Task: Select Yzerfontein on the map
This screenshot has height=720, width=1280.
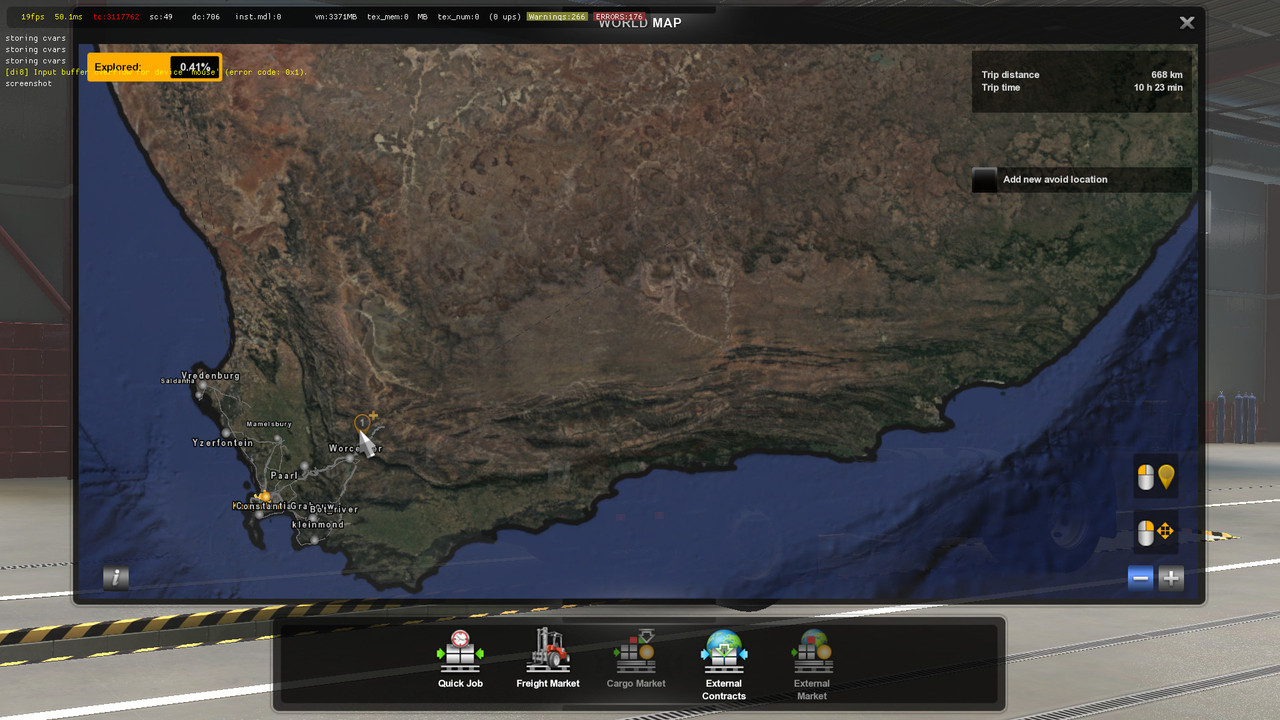Action: pyautogui.click(x=223, y=443)
